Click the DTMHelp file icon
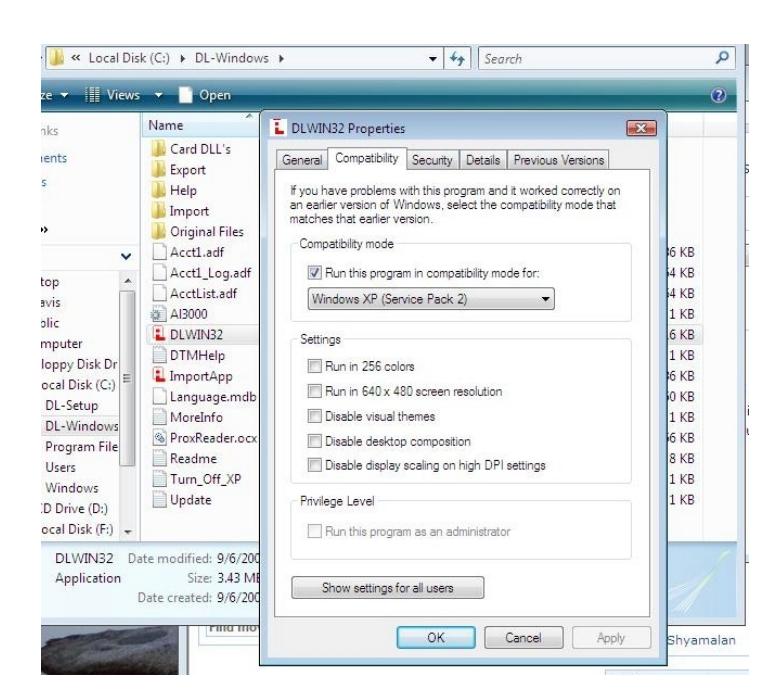This screenshot has height=699, width=782. pyautogui.click(x=159, y=355)
